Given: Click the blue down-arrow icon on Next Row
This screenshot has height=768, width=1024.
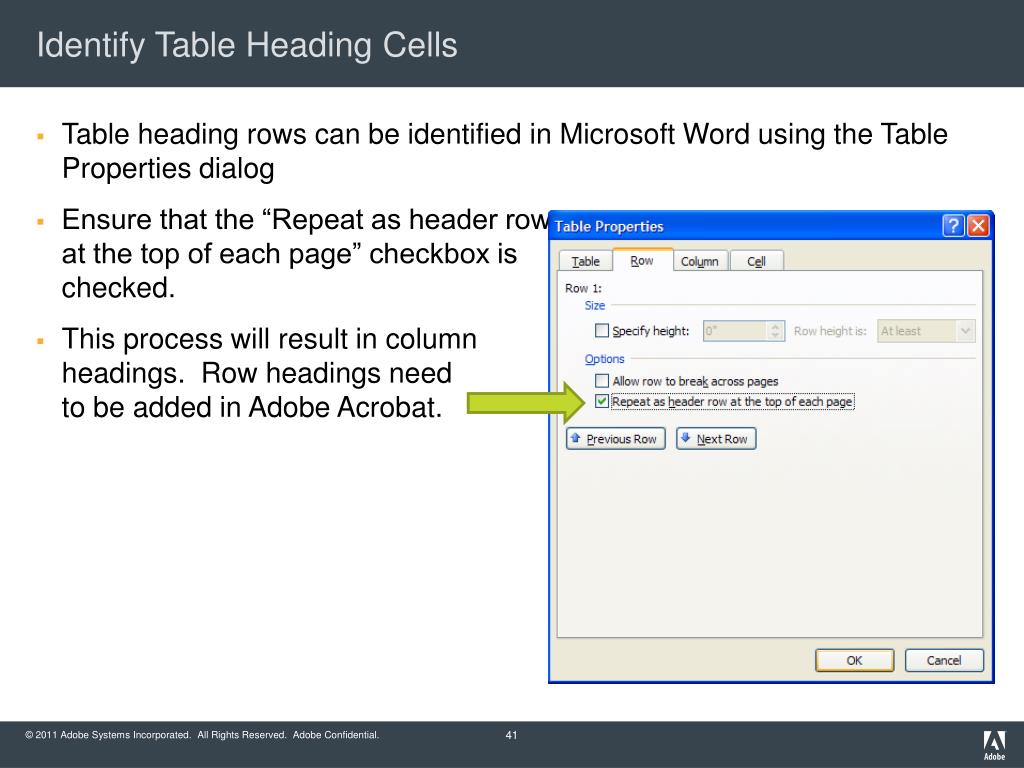Looking at the screenshot, I should click(685, 438).
